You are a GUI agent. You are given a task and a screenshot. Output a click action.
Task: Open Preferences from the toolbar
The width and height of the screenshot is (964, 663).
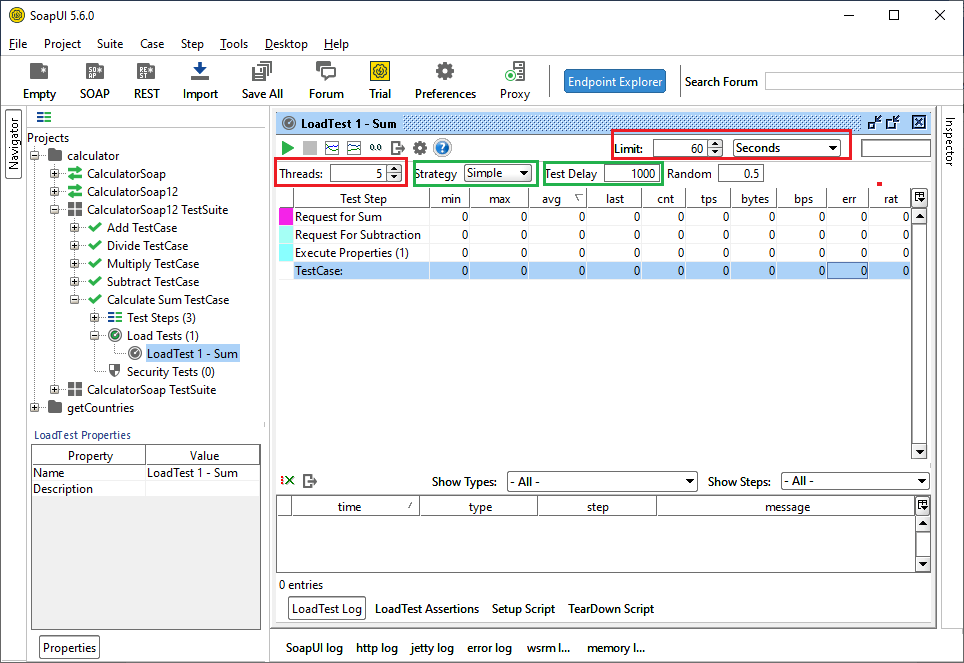(x=445, y=72)
